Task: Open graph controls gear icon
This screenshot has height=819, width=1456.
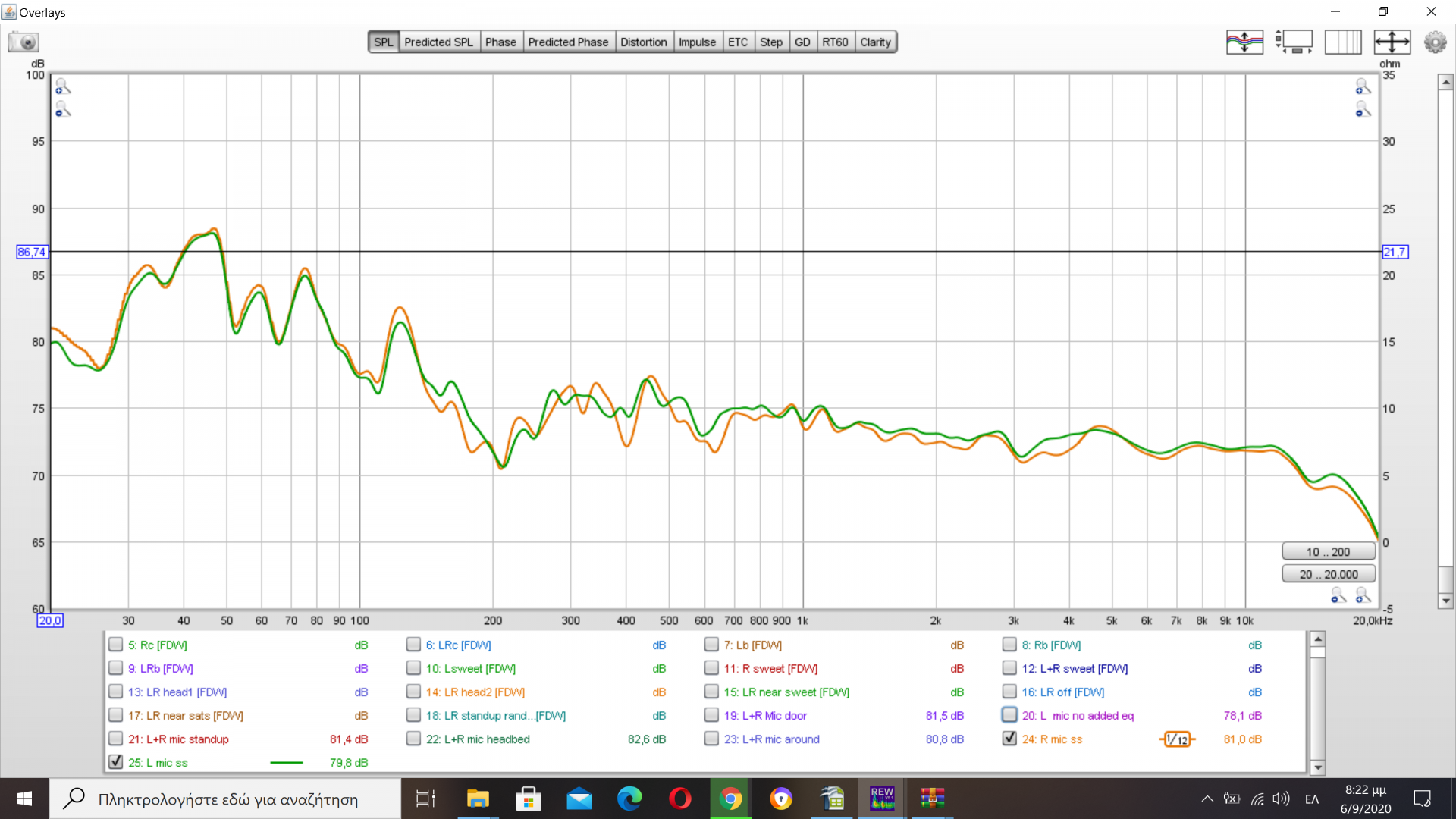Action: (x=1435, y=42)
